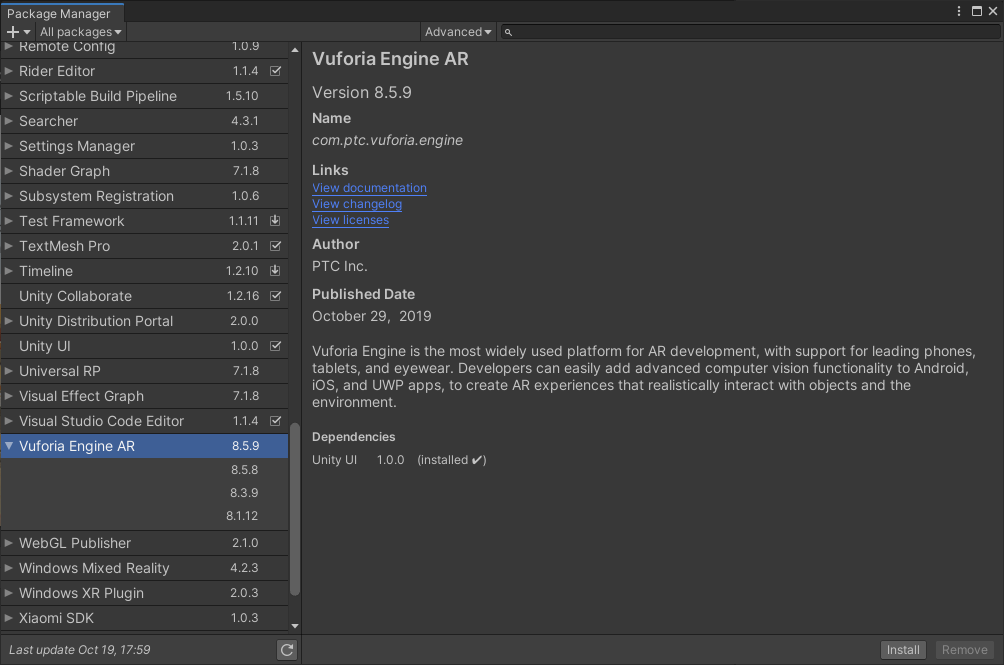Screen dimensions: 1004x665
Task: Click the com.ptc.vuforia.engine package name
Action: (387, 140)
